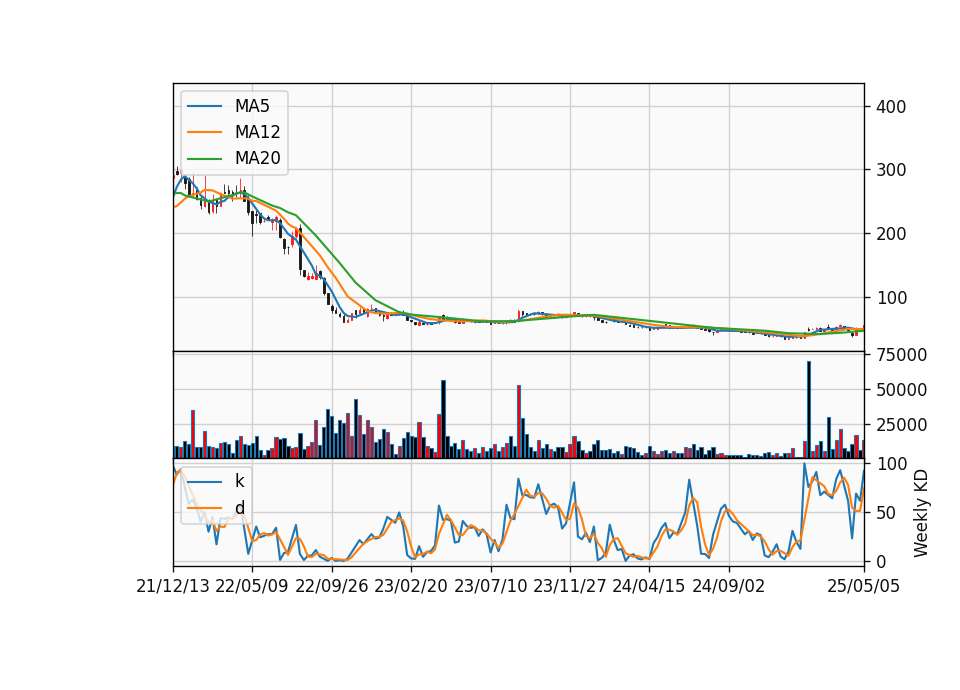The height and width of the screenshot is (690, 960).
Task: Click the 200 price axis tick label
Action: (891, 234)
